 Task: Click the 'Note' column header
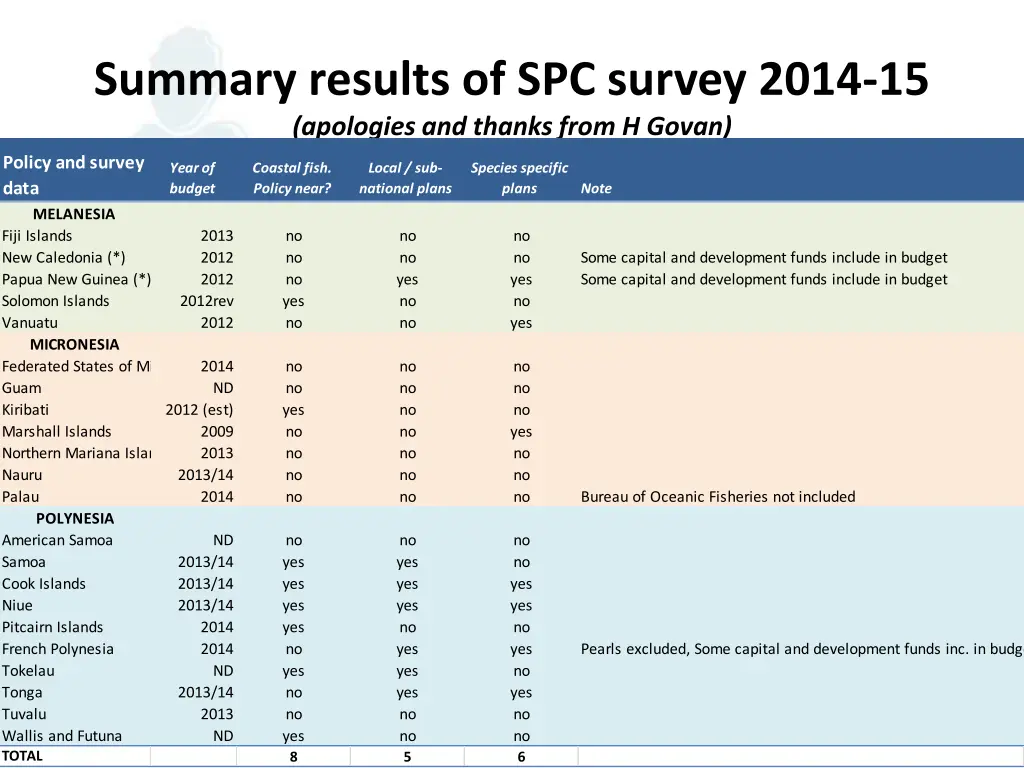(596, 188)
